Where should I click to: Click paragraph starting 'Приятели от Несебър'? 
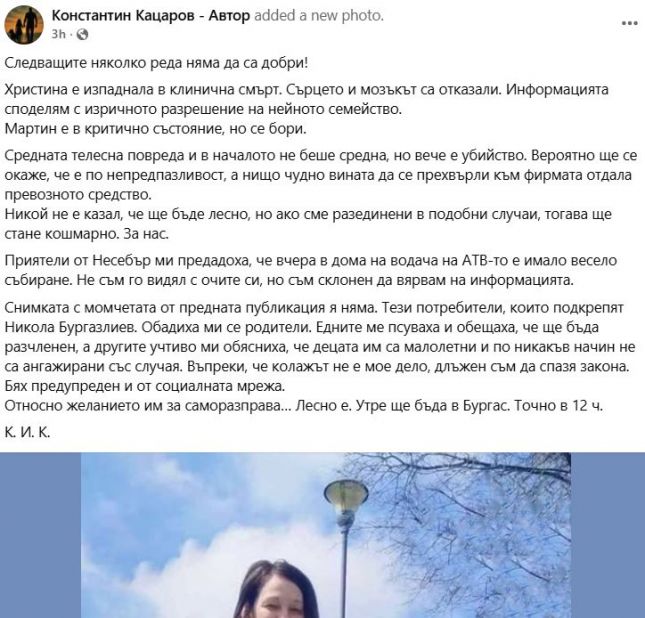(x=311, y=270)
